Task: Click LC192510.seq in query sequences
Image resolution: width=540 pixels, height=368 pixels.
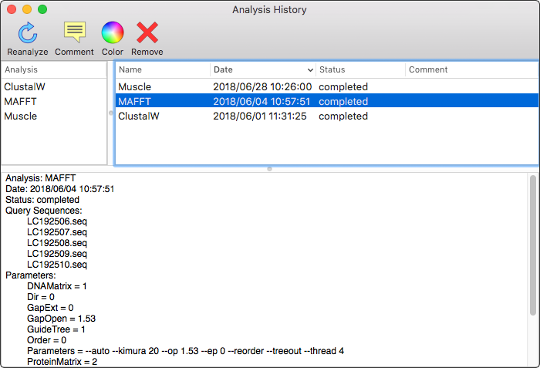Action: (57, 265)
